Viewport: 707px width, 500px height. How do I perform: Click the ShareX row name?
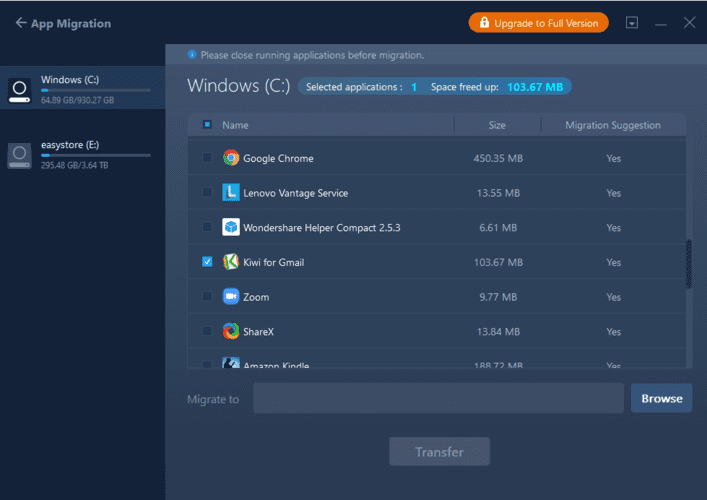click(x=258, y=332)
